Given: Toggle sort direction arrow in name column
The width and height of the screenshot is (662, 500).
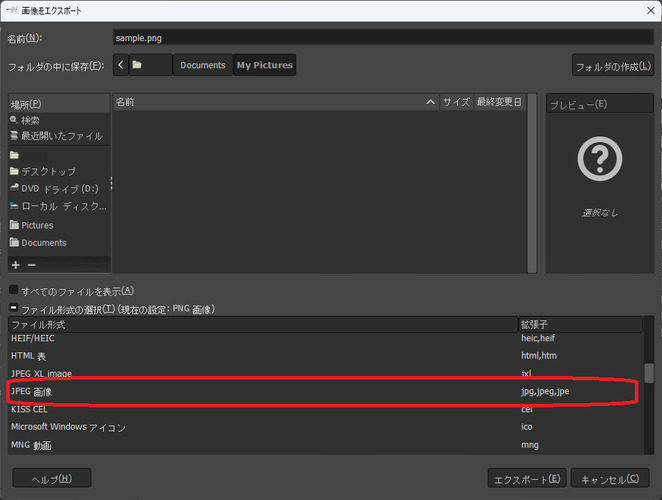Looking at the screenshot, I should click(430, 102).
